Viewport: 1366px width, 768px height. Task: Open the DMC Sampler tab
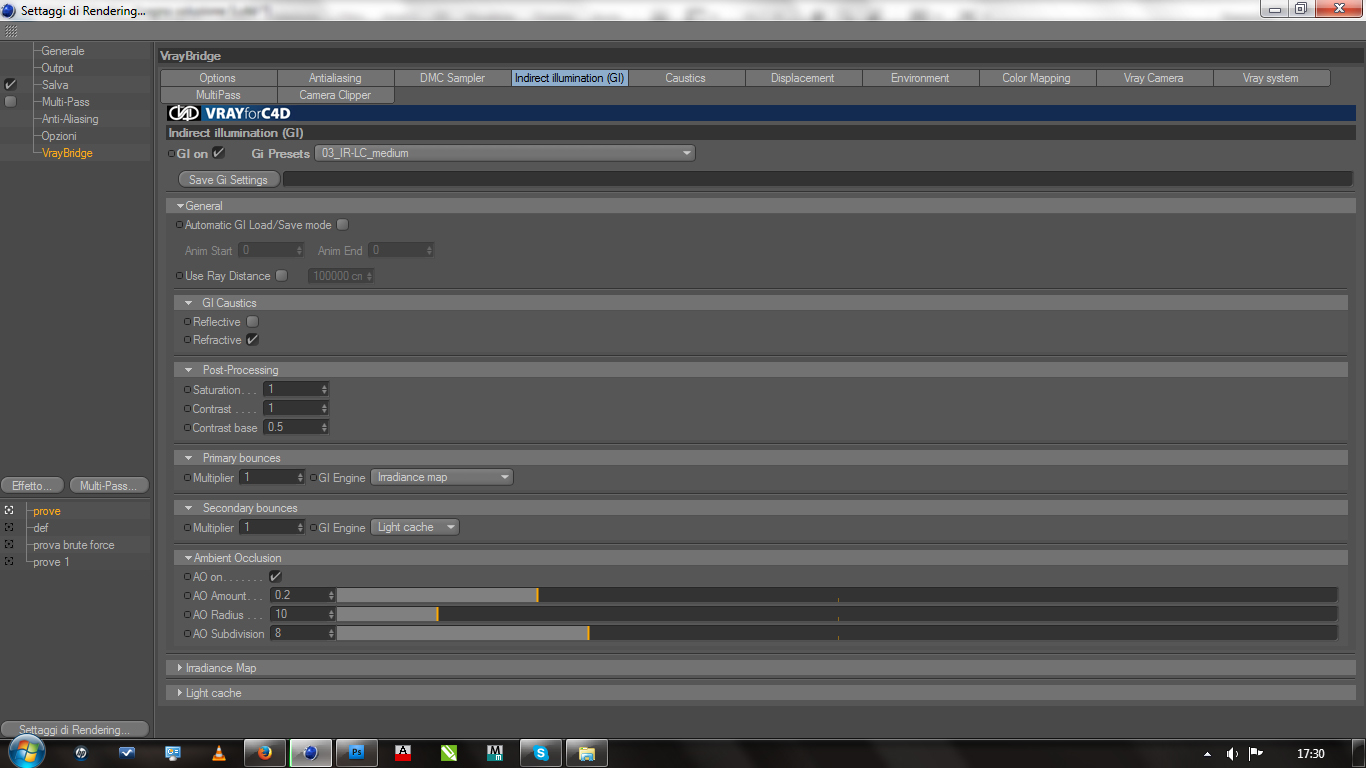pos(452,78)
